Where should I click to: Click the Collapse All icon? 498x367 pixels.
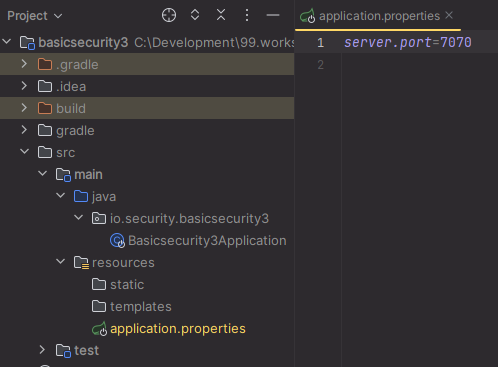[x=221, y=15]
